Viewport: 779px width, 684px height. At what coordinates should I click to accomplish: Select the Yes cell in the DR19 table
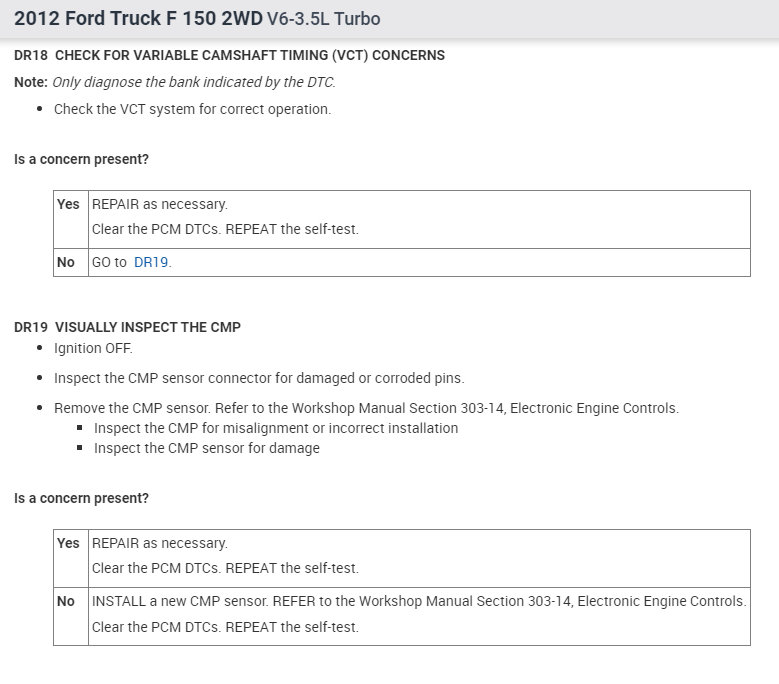click(68, 543)
